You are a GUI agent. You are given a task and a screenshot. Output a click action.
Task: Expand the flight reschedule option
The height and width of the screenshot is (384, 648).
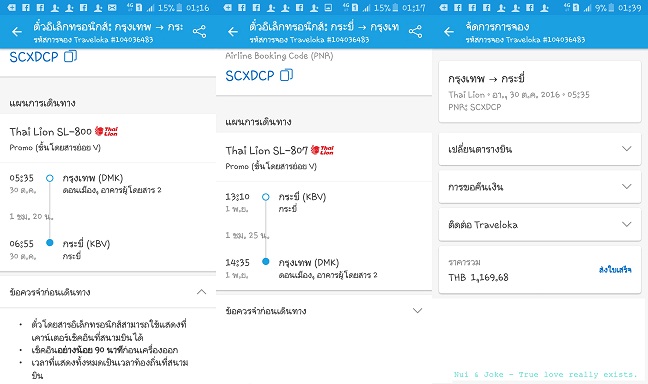point(540,149)
